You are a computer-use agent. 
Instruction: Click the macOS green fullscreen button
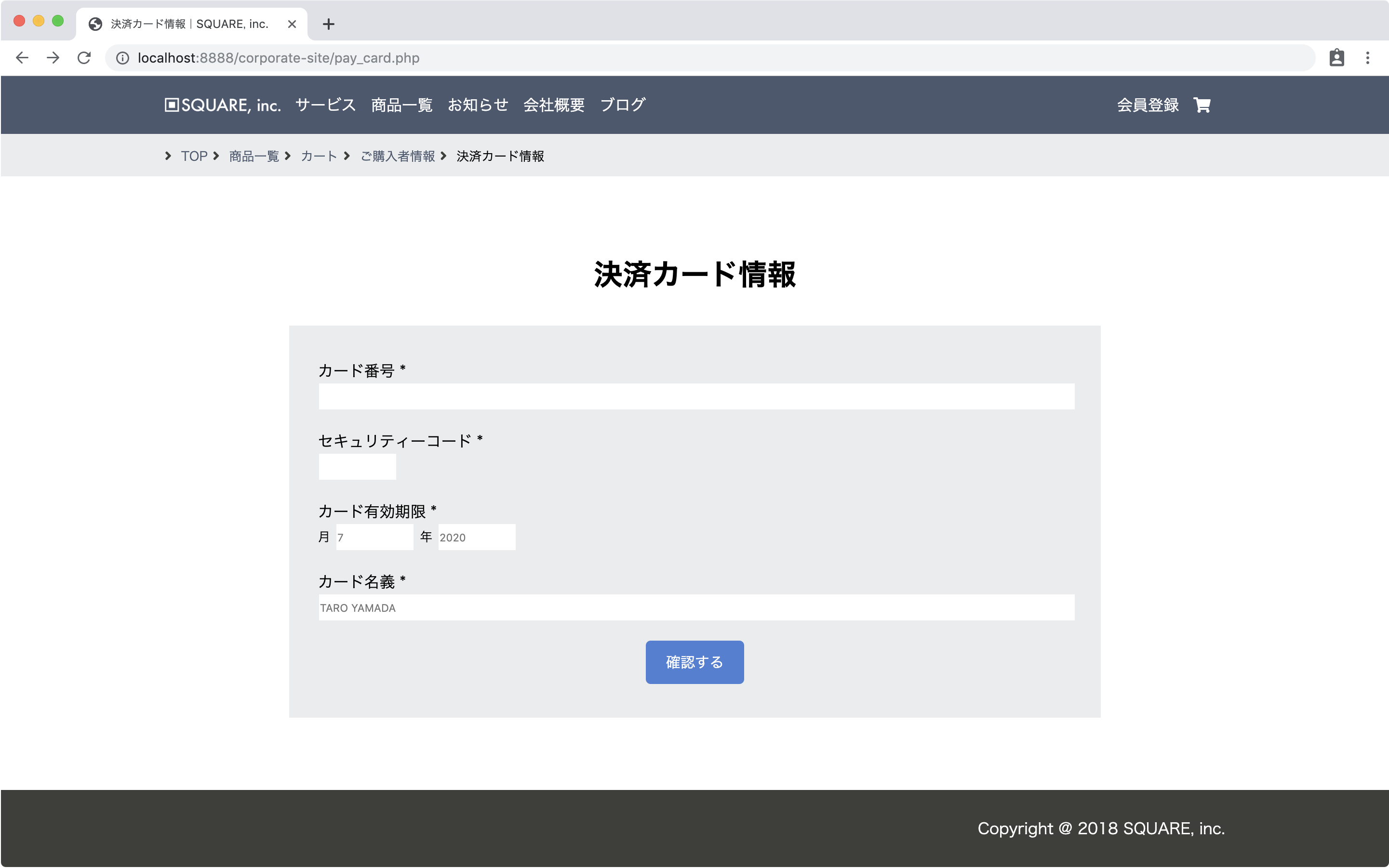click(x=57, y=21)
